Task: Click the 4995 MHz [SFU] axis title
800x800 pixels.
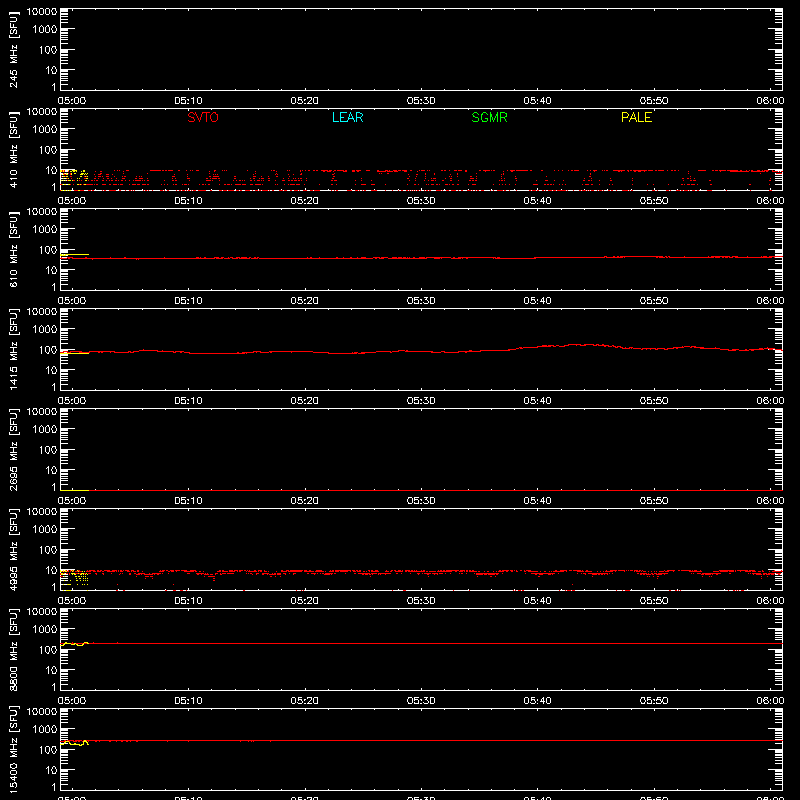Action: tap(13, 549)
